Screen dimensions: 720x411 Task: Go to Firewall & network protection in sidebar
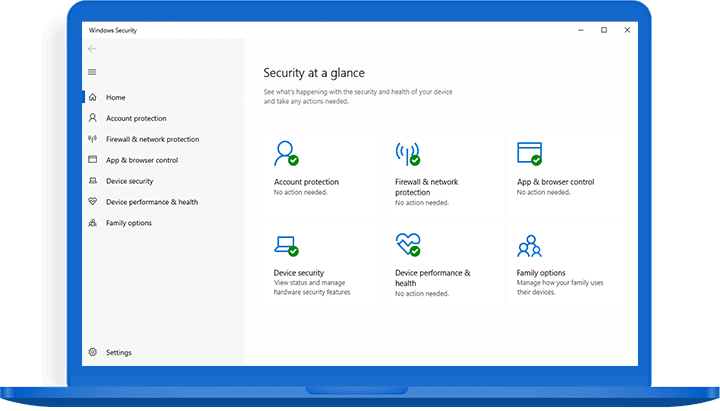click(x=152, y=139)
